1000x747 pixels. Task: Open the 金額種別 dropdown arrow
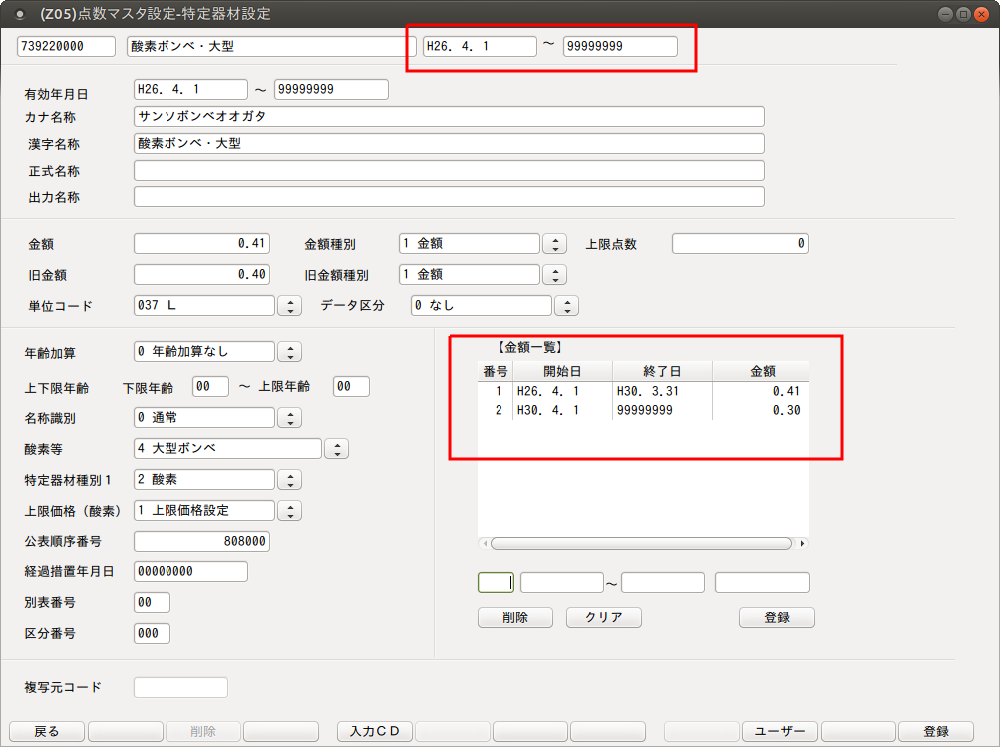click(x=554, y=244)
